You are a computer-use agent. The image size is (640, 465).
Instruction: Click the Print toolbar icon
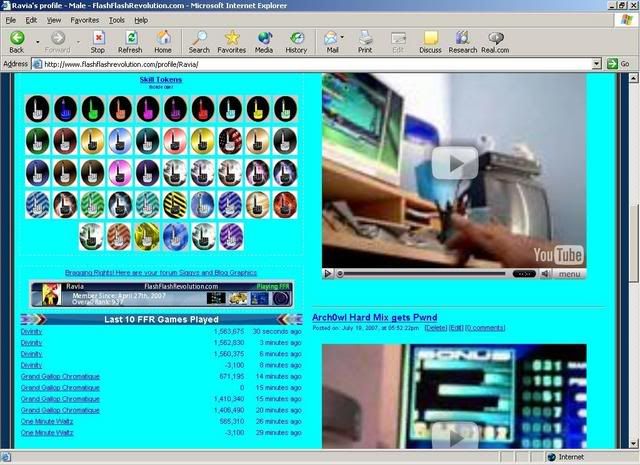(x=365, y=41)
